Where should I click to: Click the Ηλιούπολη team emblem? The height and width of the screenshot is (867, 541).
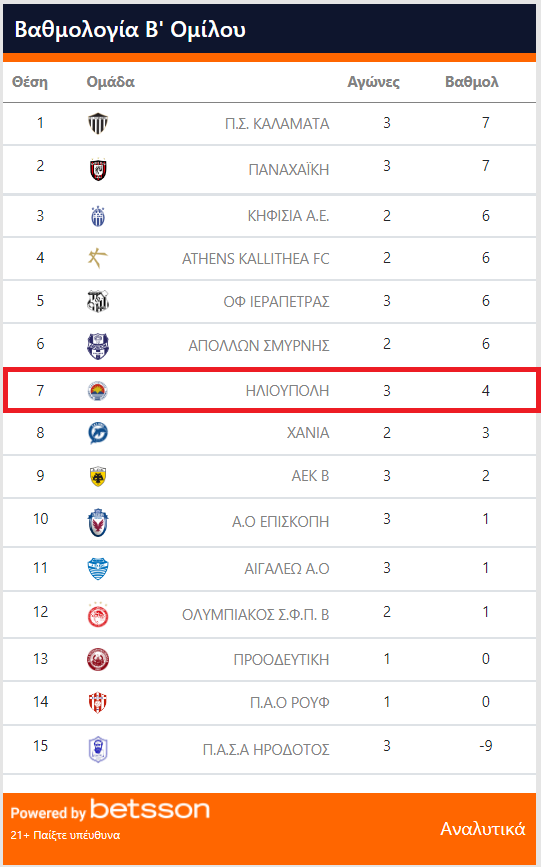click(x=98, y=391)
